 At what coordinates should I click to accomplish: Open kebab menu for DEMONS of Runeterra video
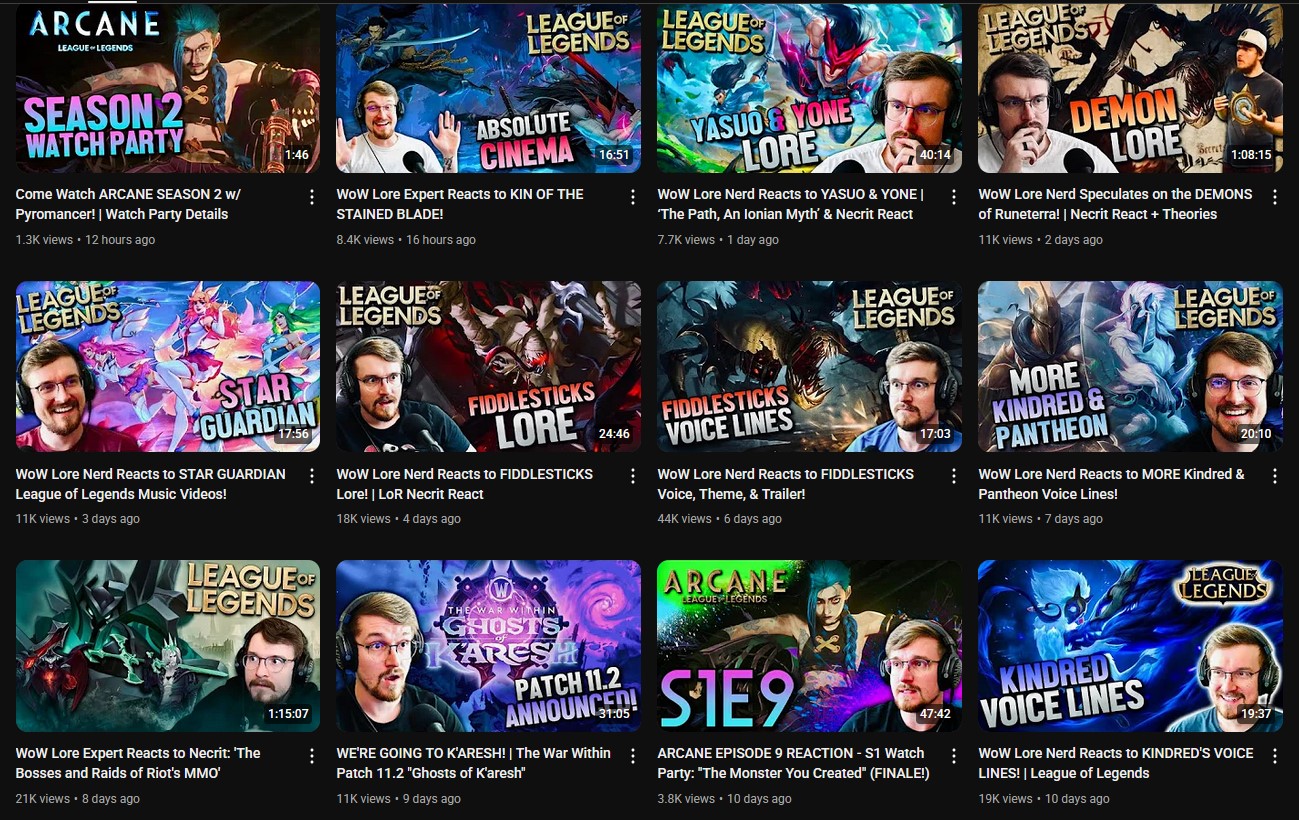pyautogui.click(x=1274, y=197)
